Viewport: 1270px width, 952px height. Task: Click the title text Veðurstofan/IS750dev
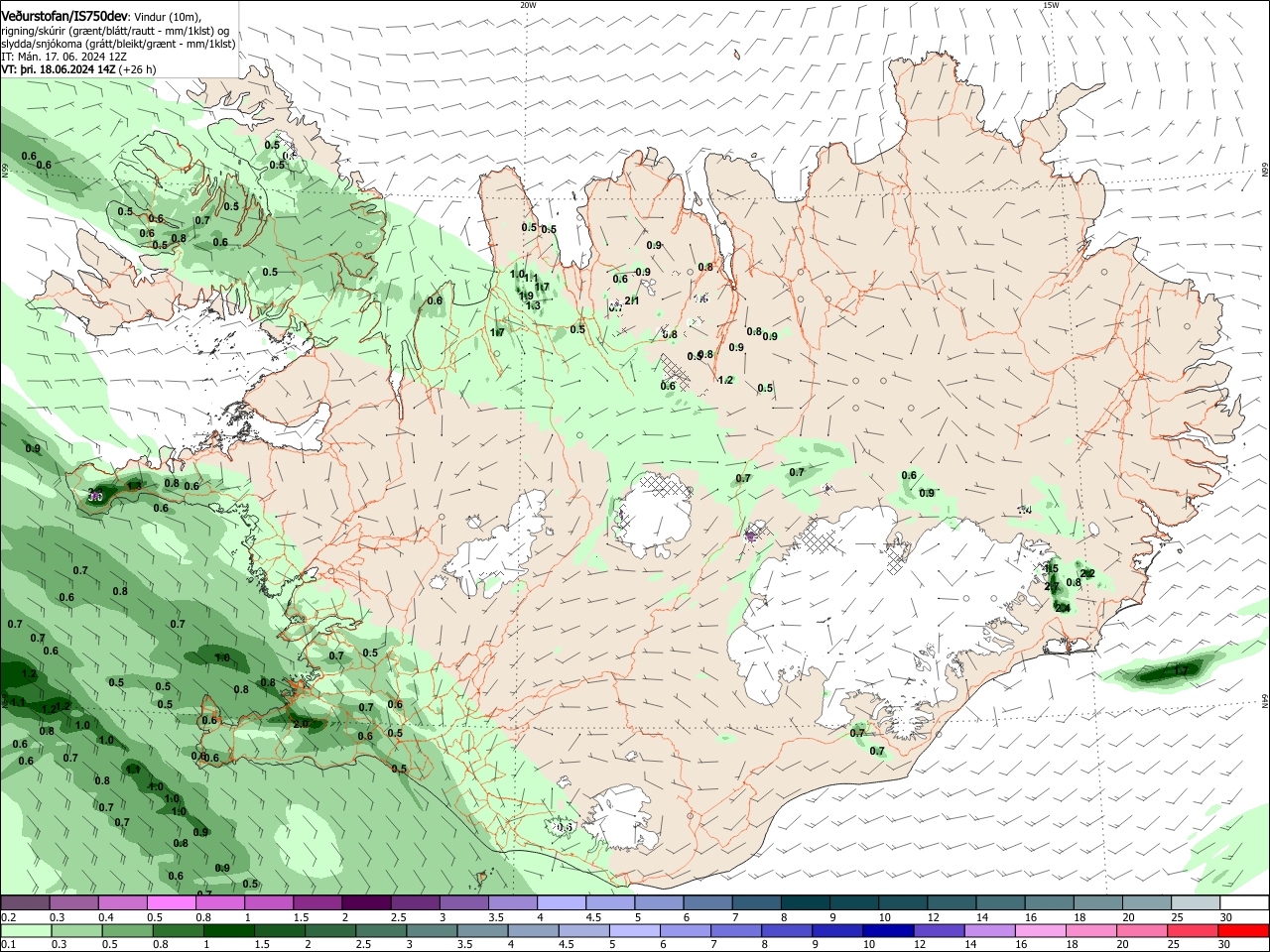coord(63,16)
